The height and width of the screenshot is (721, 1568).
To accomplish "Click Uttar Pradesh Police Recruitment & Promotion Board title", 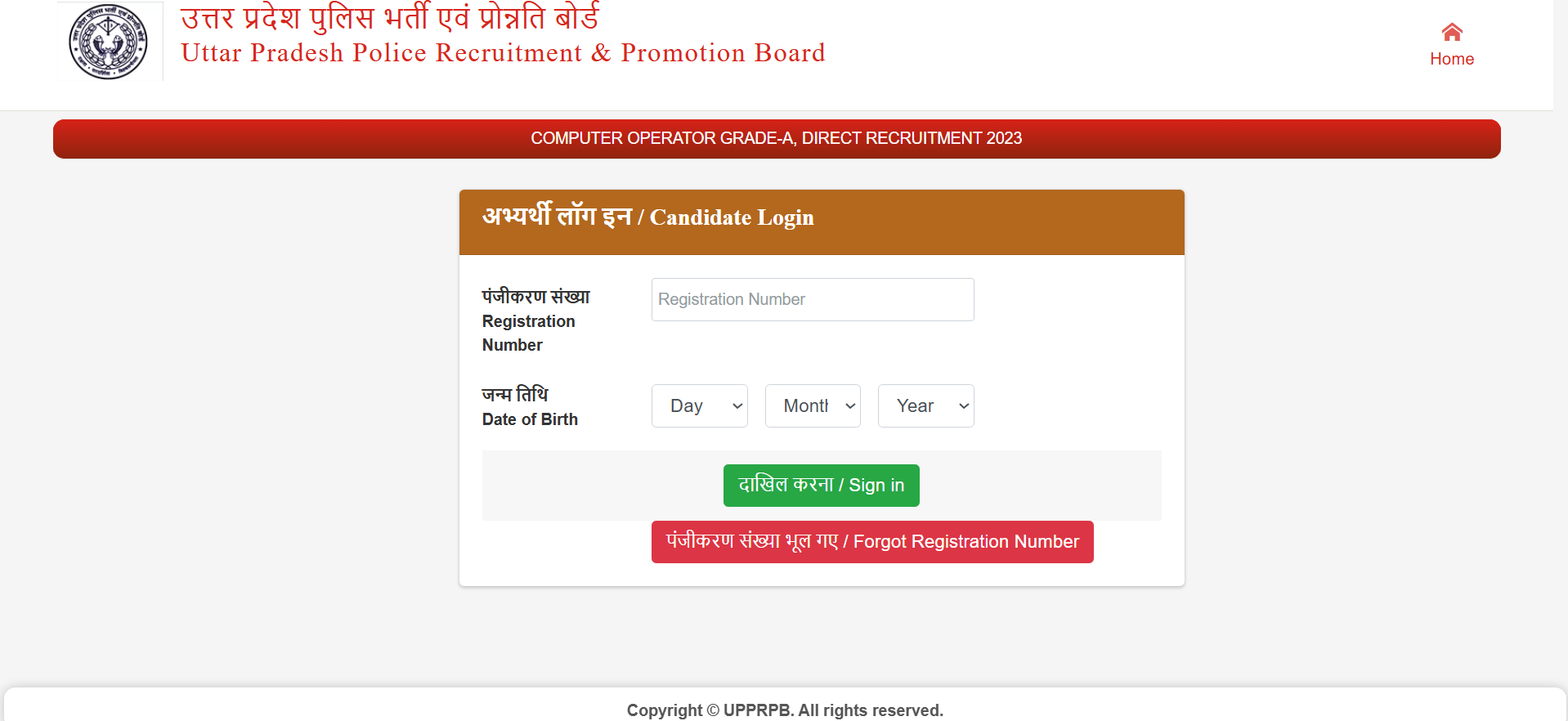I will [x=503, y=53].
